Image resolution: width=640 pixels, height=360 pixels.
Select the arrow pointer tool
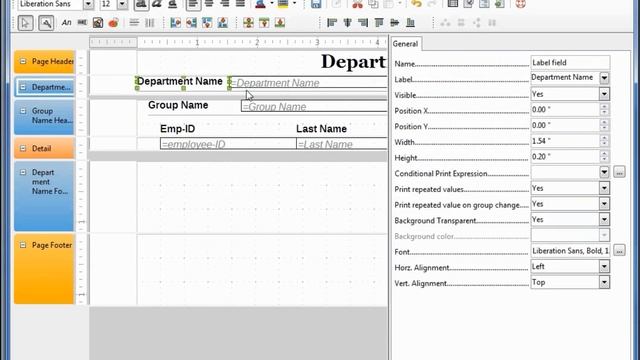click(25, 23)
